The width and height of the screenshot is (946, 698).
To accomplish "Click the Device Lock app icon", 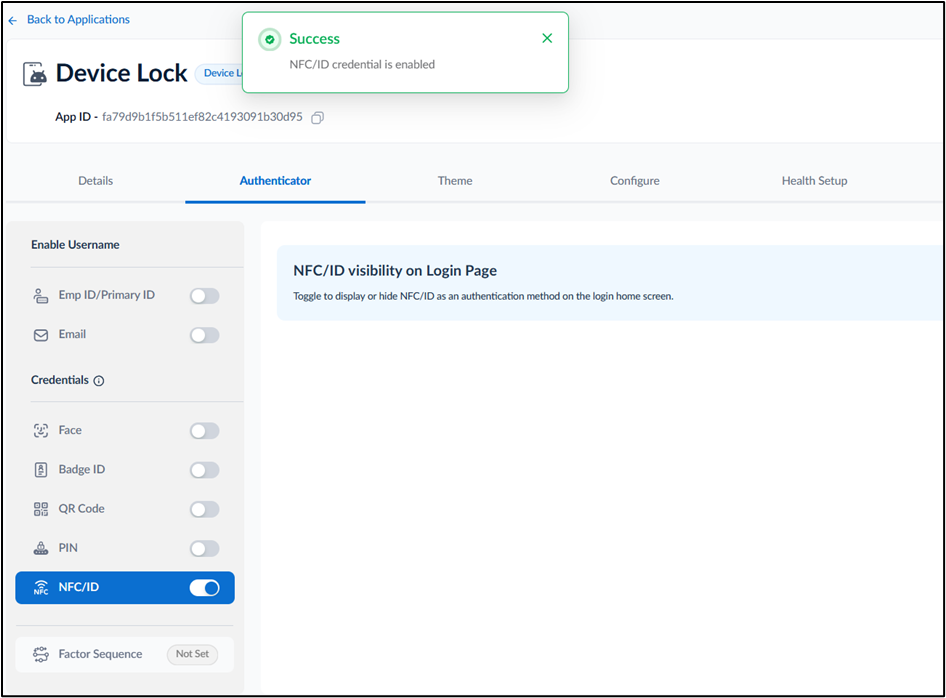I will click(x=35, y=74).
